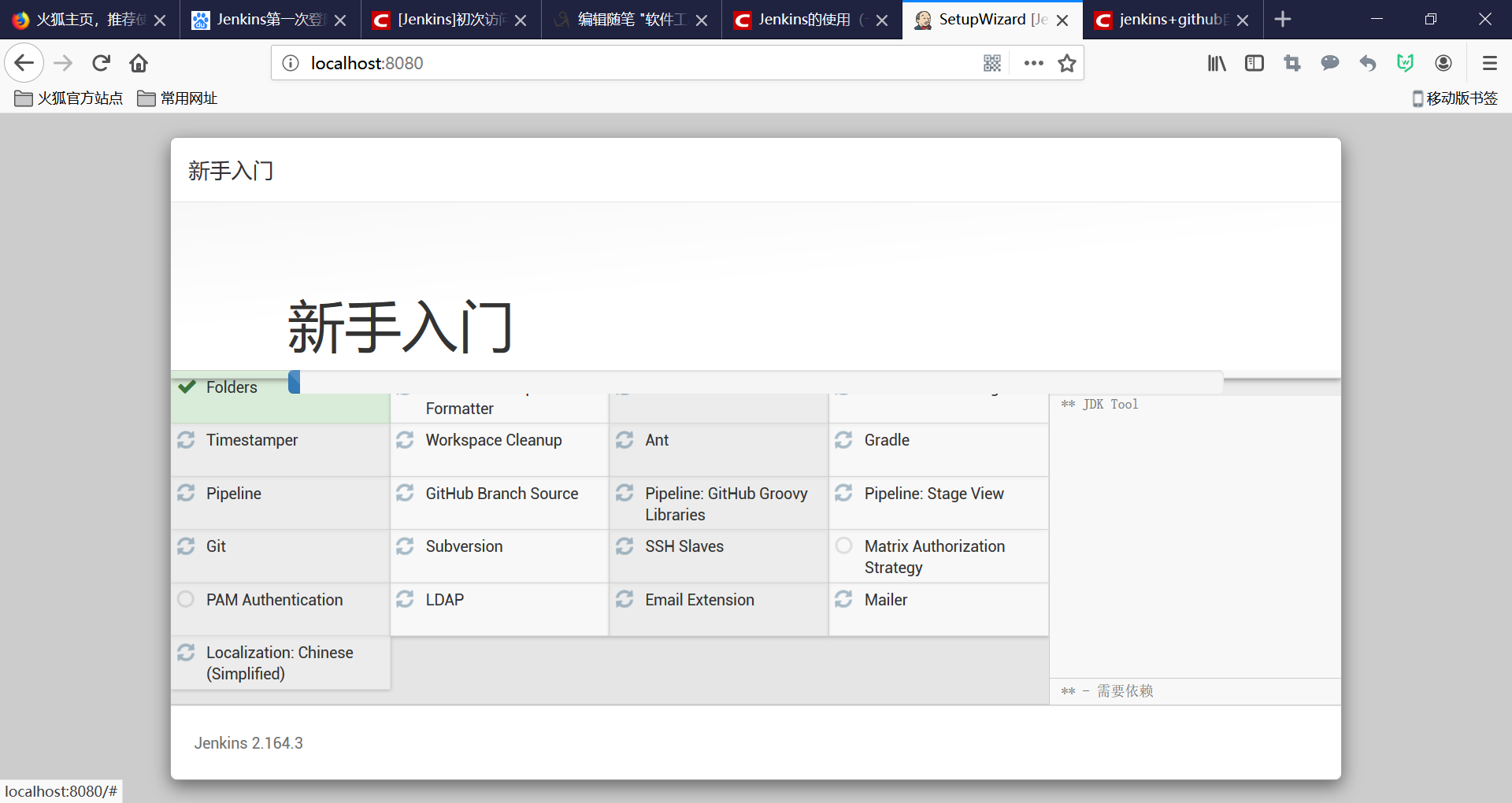The image size is (1512, 803).
Task: Open the Firefox hamburger menu
Action: (x=1489, y=63)
